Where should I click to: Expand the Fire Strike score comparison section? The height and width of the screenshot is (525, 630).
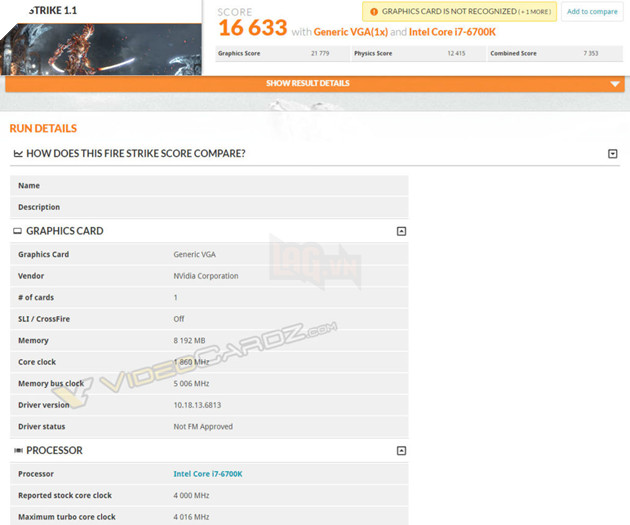click(612, 154)
